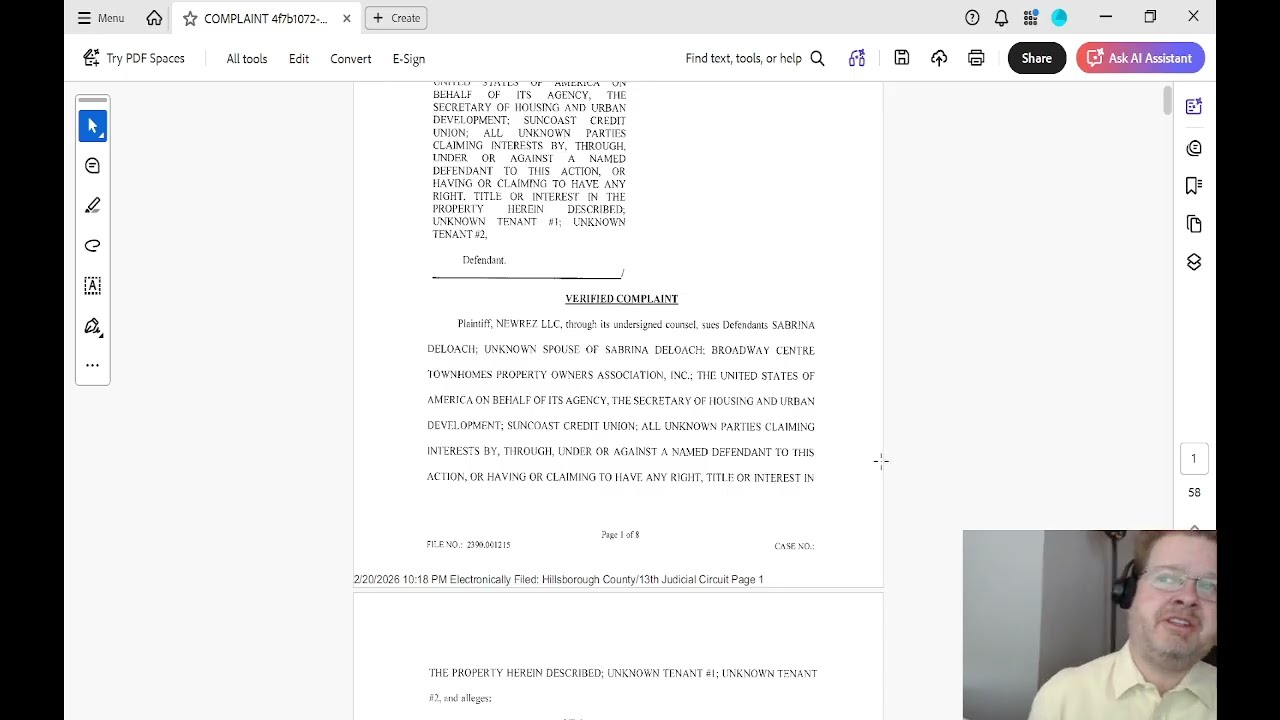
Task: Open the Adobe apps grid icon
Action: click(1030, 17)
